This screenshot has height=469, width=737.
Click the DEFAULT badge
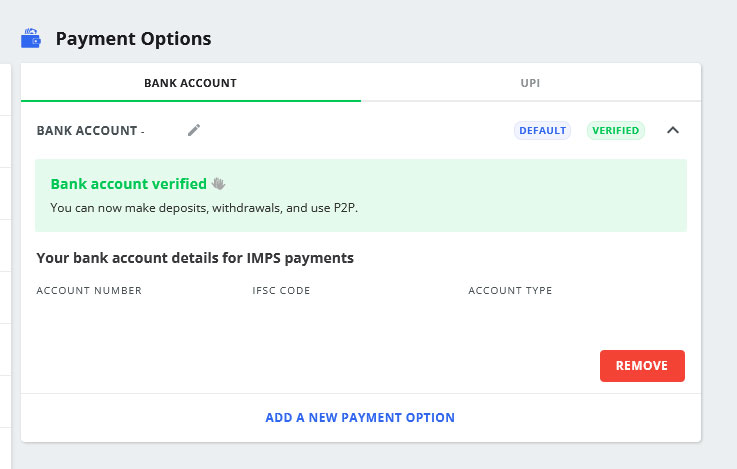tap(542, 130)
